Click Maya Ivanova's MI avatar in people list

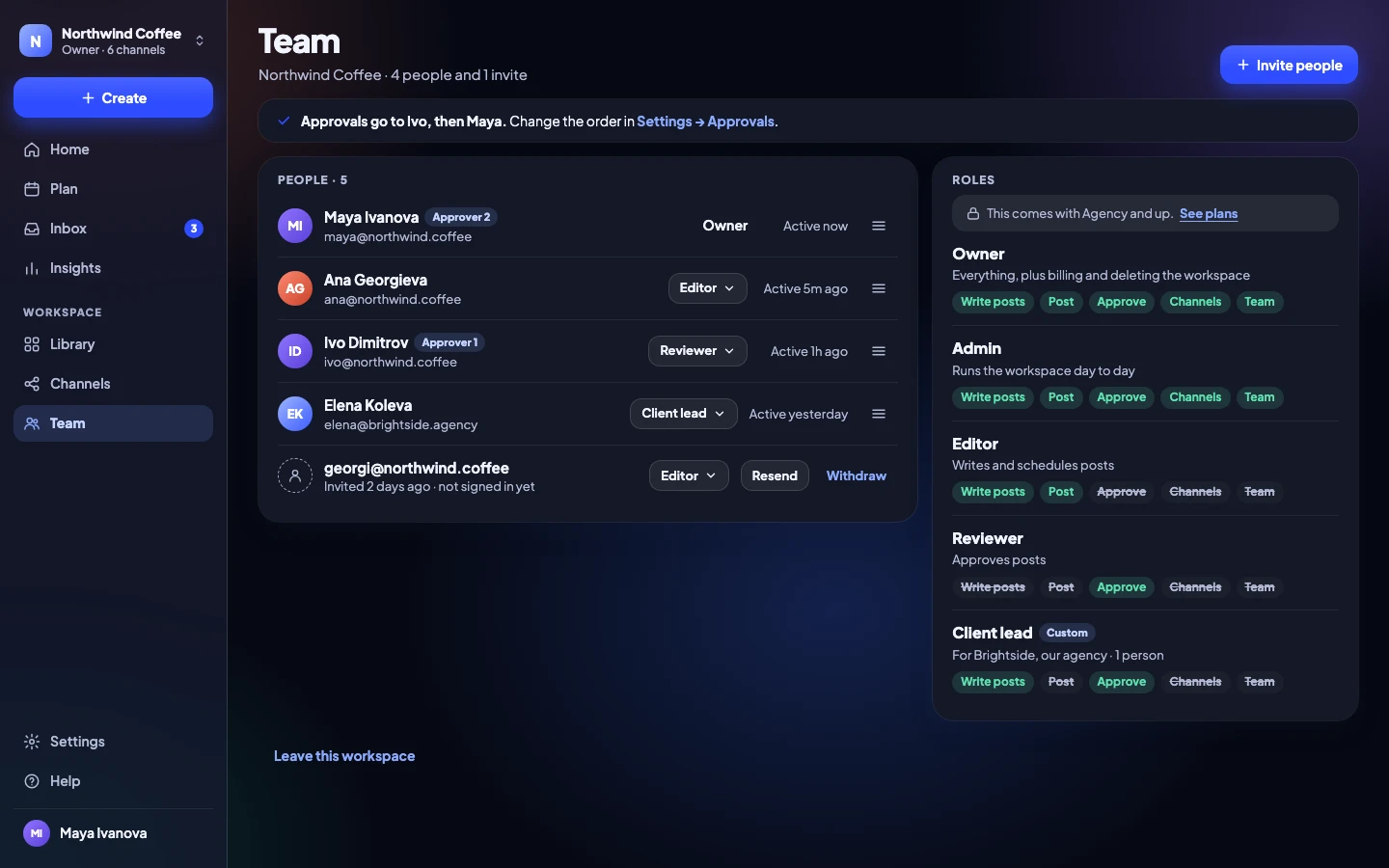click(x=295, y=226)
